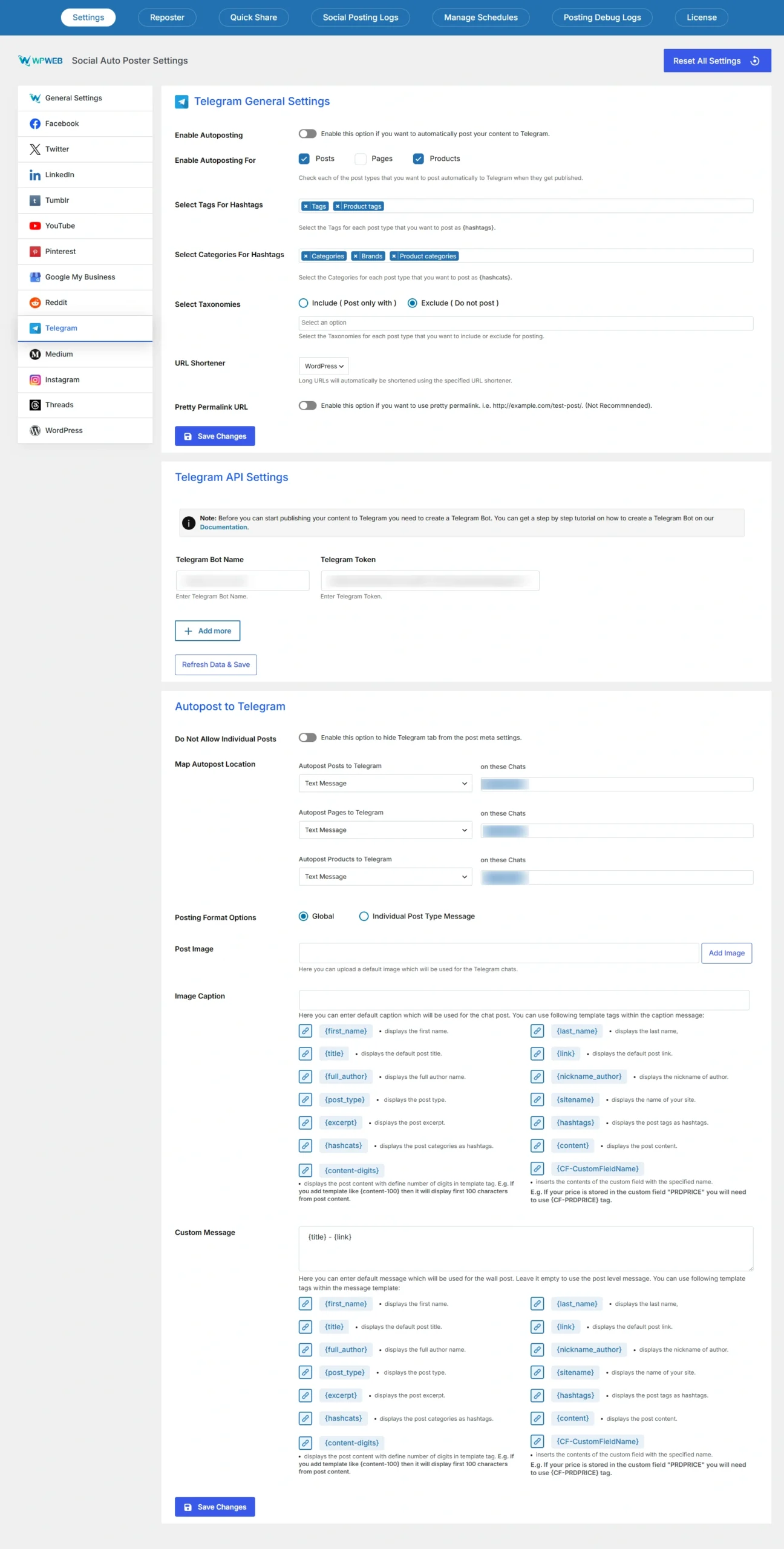This screenshot has width=784, height=1549.
Task: Select Include (Post only with) radio
Action: tap(304, 303)
